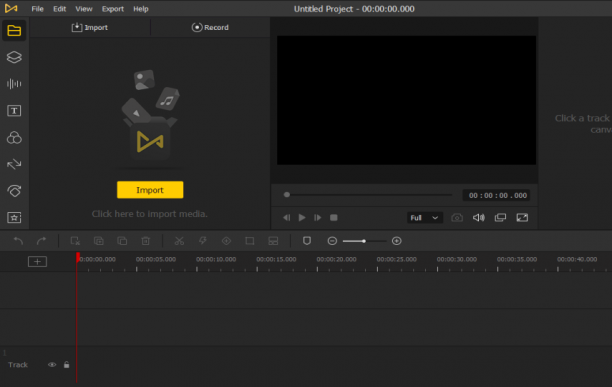
Task: Take a snapshot with the camera icon
Action: (457, 218)
